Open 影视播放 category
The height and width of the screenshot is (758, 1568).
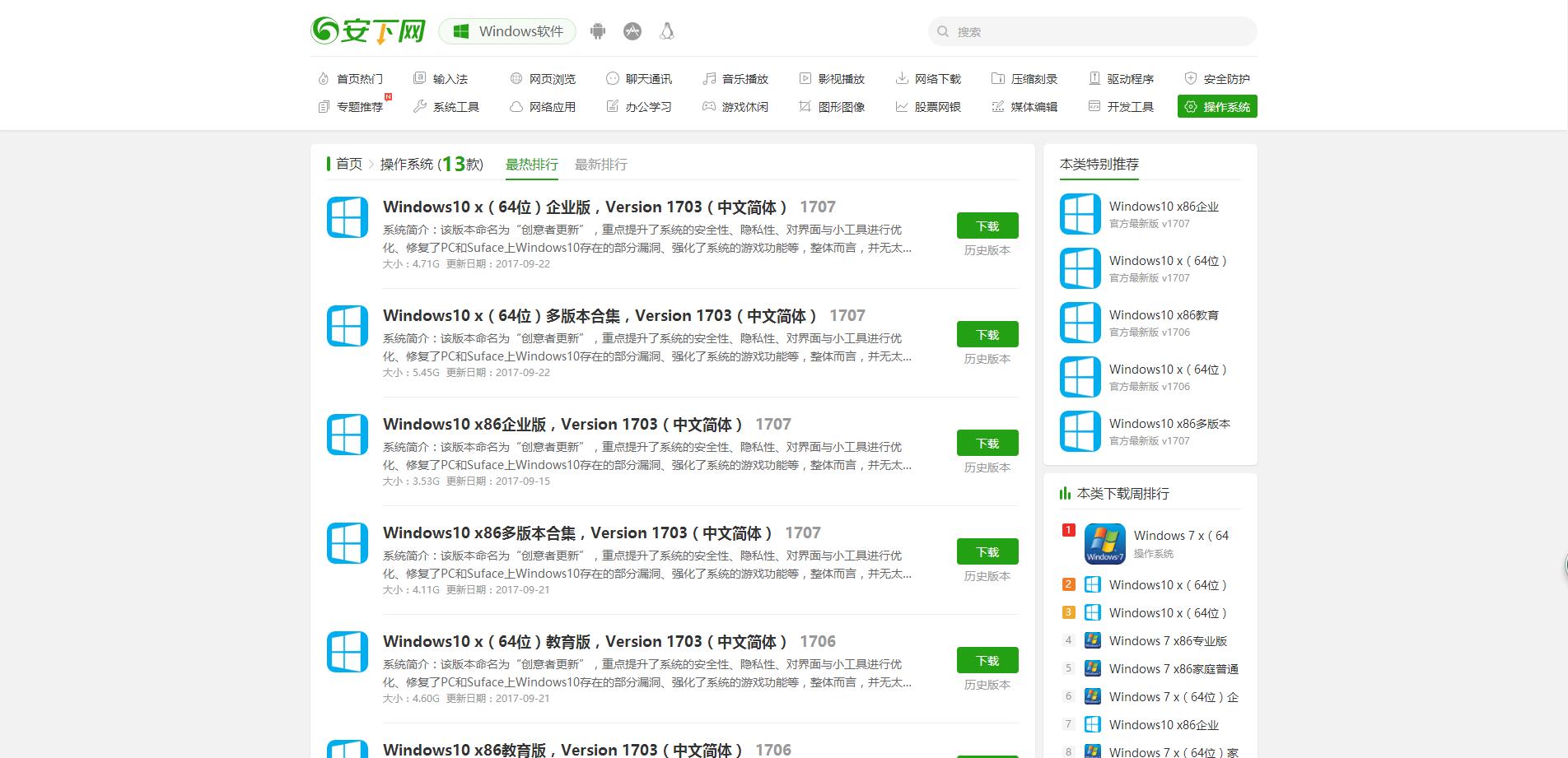pyautogui.click(x=832, y=79)
